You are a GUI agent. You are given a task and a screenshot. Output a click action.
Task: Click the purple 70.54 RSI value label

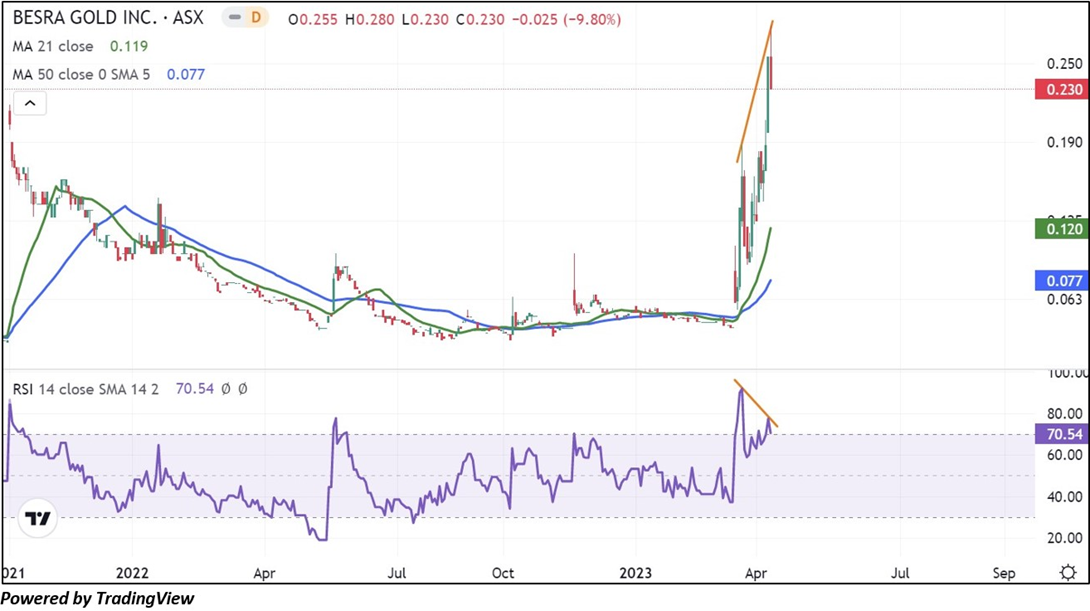pos(1061,434)
